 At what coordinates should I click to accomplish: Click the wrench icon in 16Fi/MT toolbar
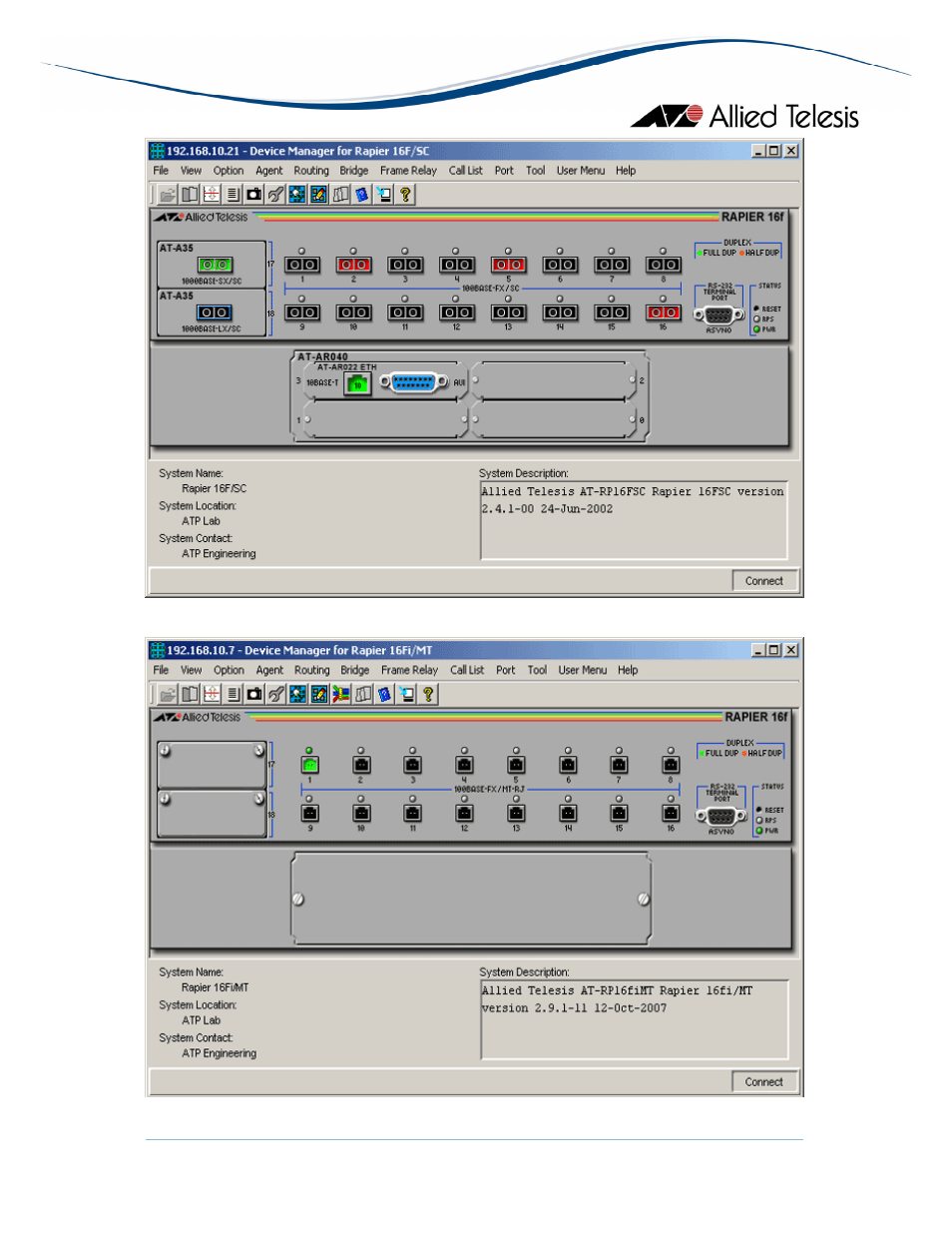(275, 694)
